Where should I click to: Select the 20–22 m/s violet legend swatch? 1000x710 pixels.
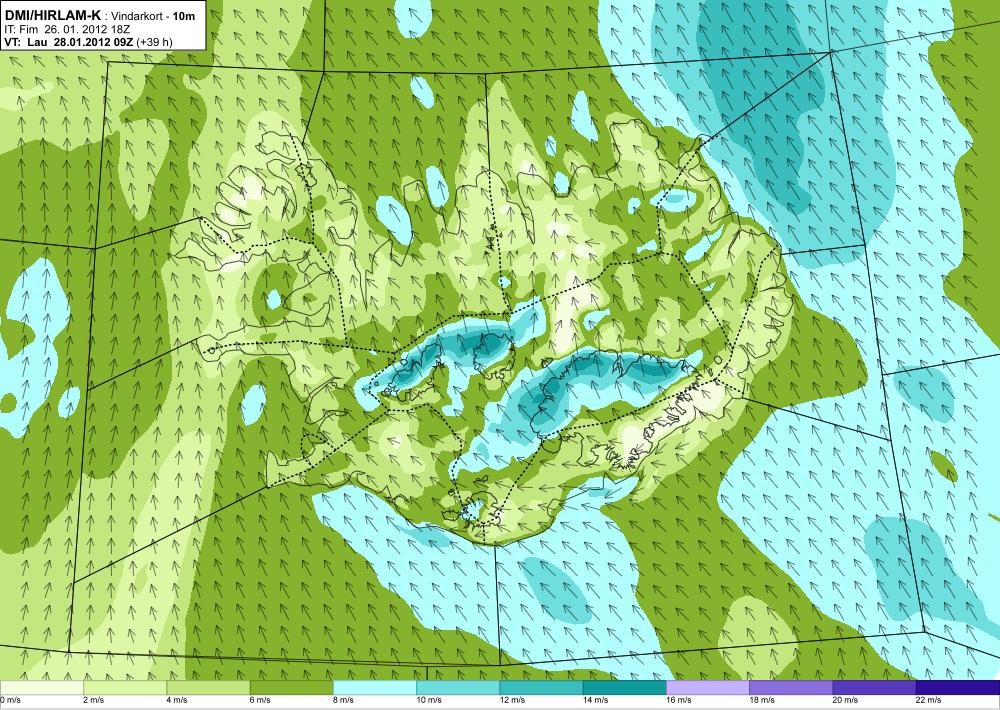[x=874, y=688]
